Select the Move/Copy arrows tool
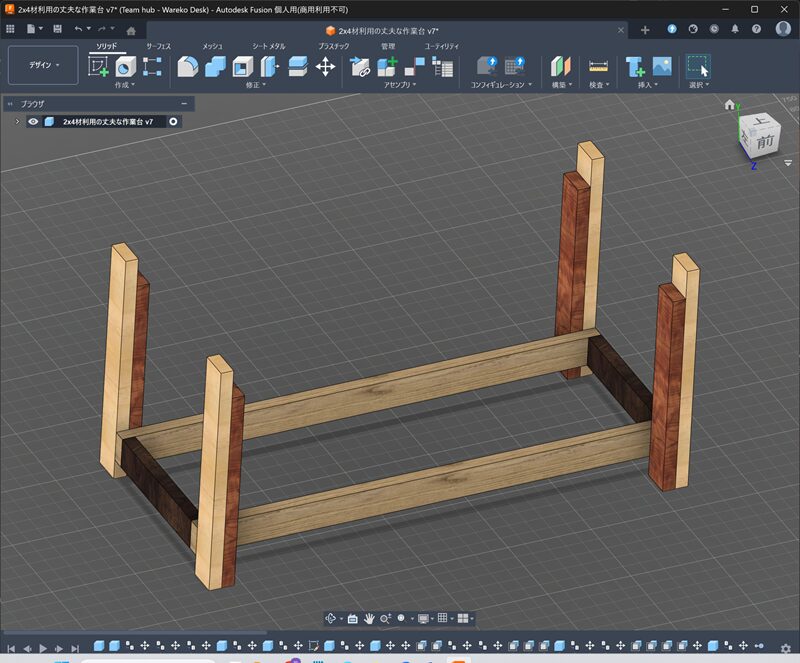 click(325, 67)
